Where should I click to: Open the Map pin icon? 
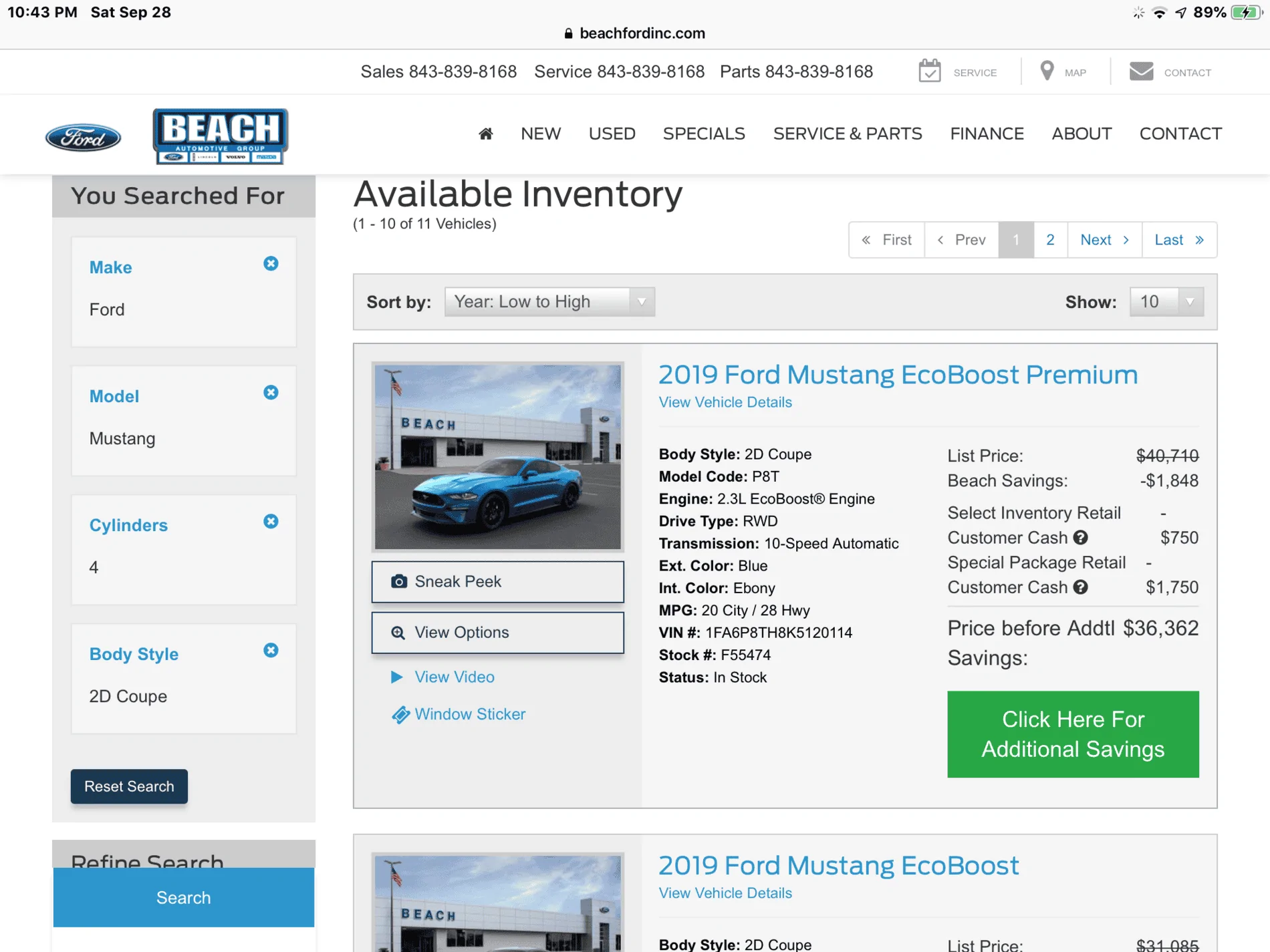(x=1047, y=71)
